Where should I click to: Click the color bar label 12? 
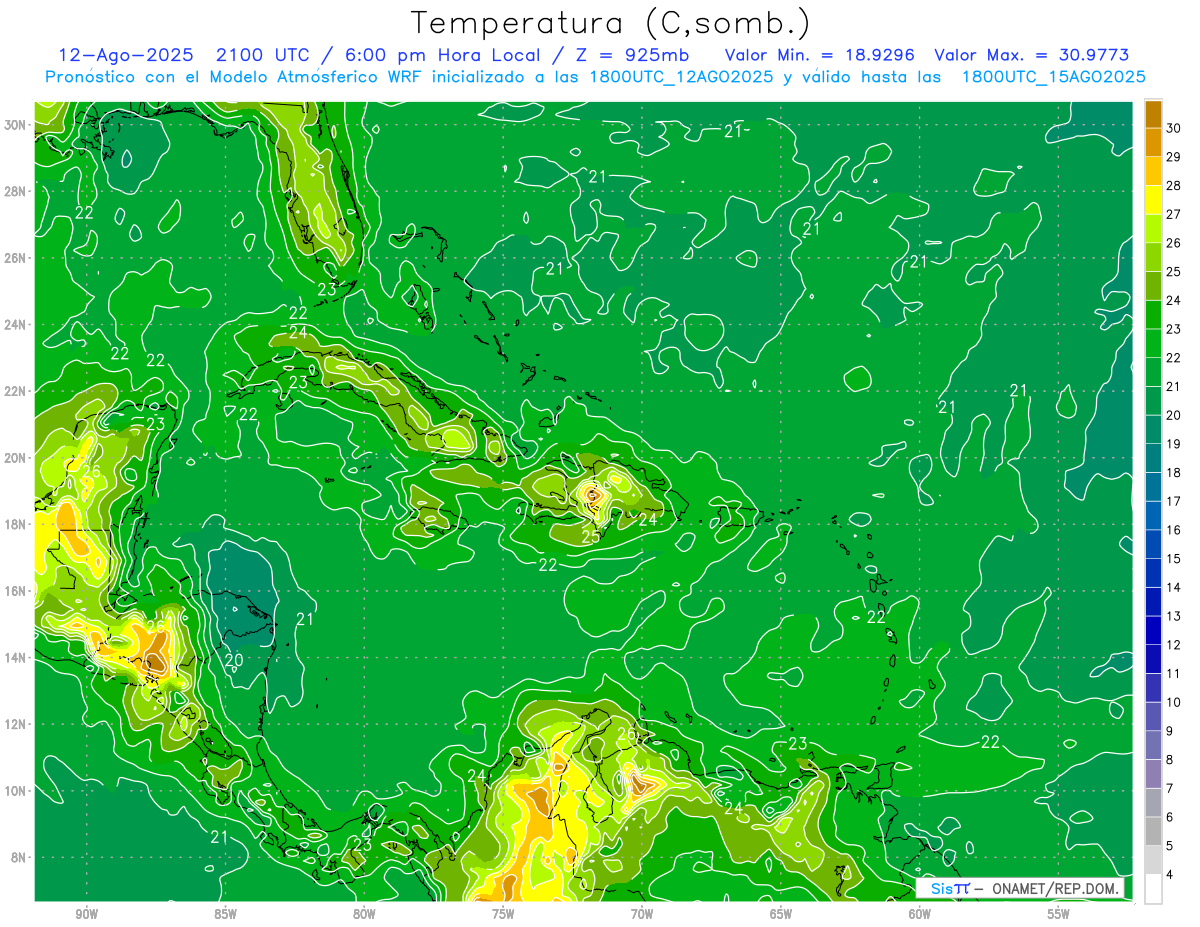[x=1175, y=645]
